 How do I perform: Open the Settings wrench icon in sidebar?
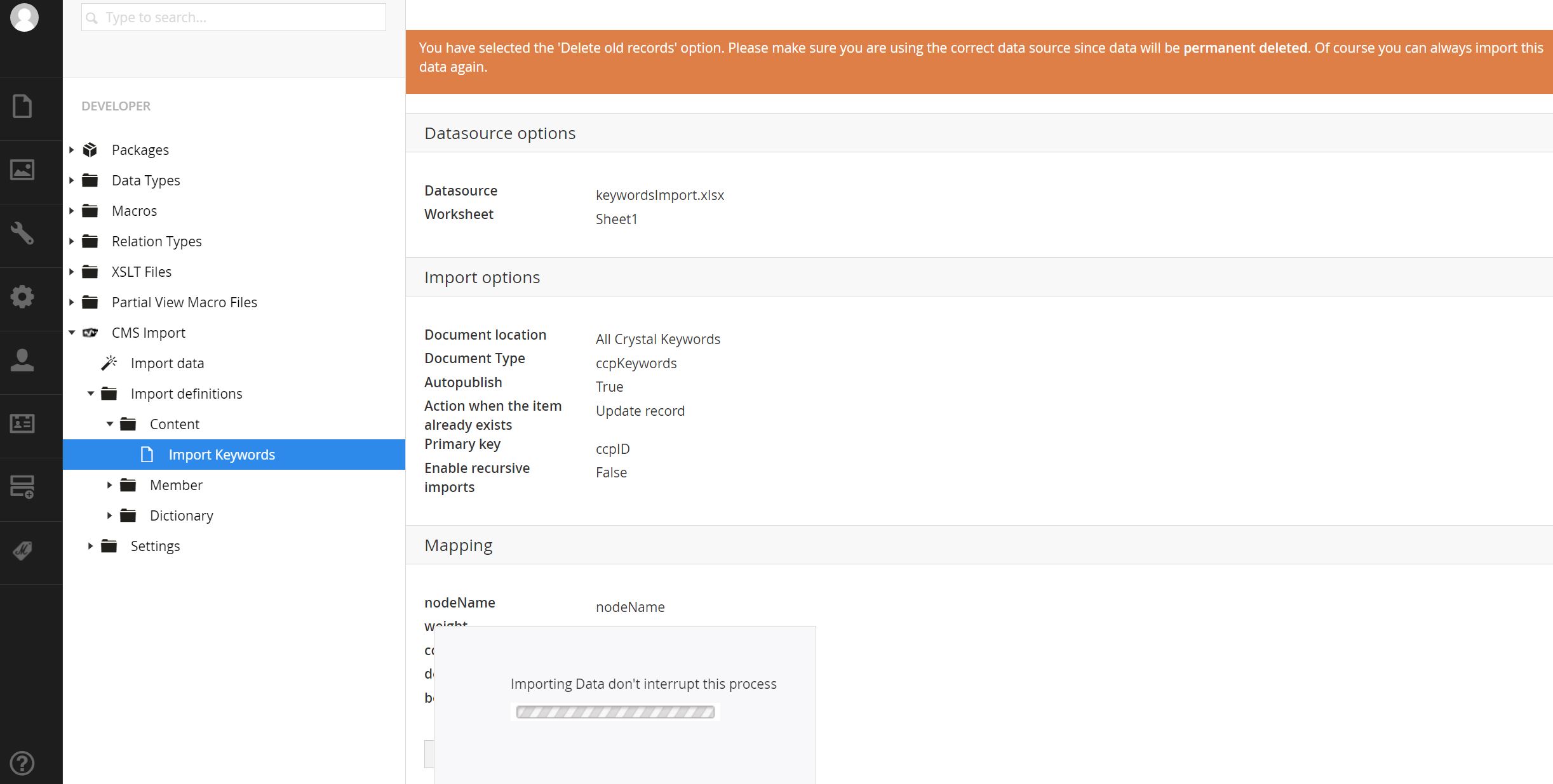[22, 233]
